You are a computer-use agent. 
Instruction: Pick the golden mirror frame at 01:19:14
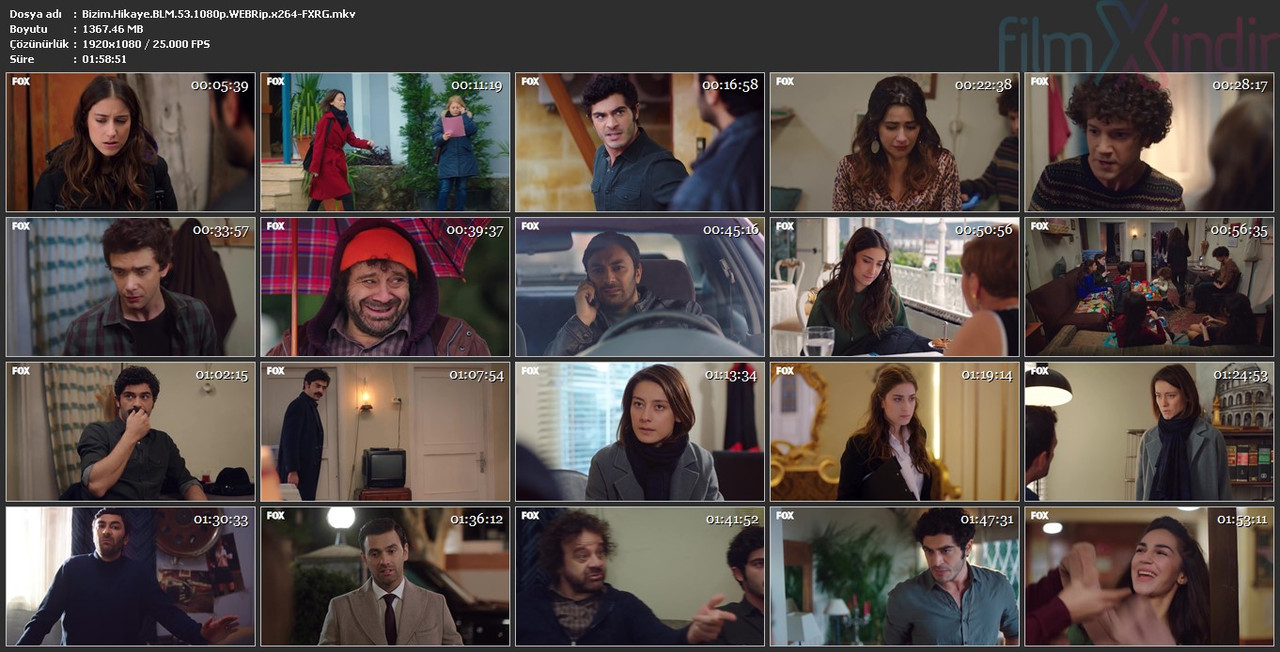[x=895, y=432]
